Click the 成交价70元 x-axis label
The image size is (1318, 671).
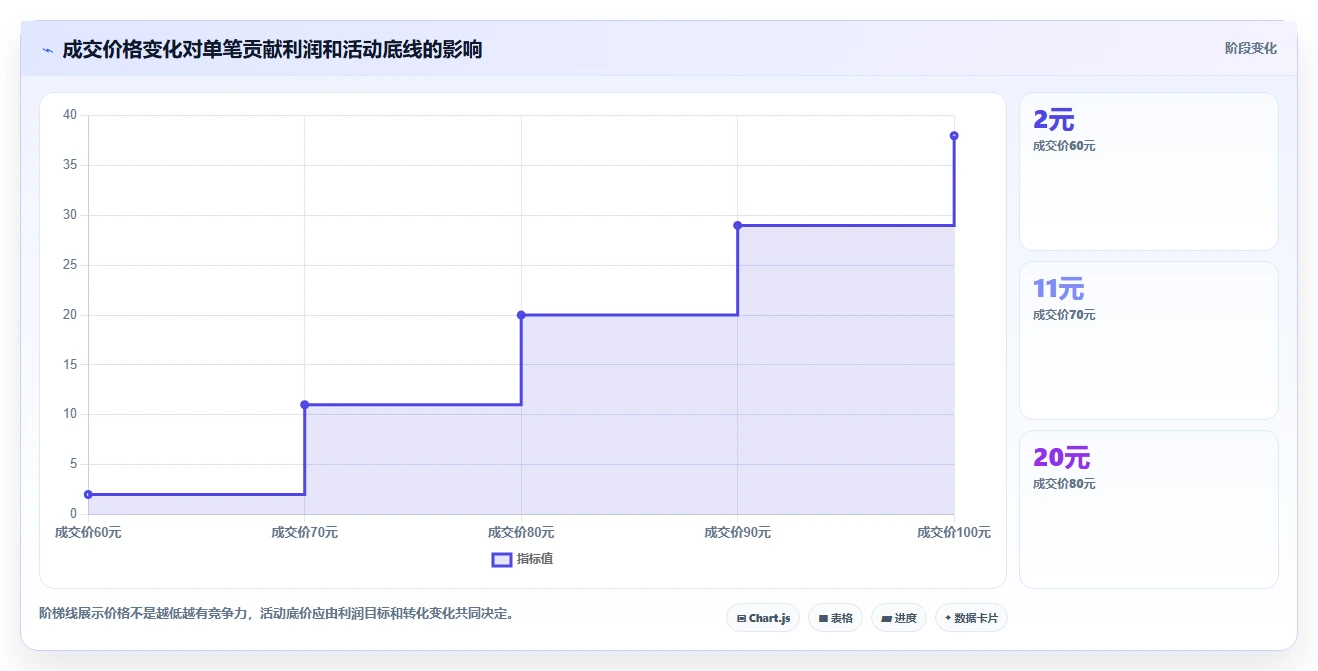coord(304,532)
